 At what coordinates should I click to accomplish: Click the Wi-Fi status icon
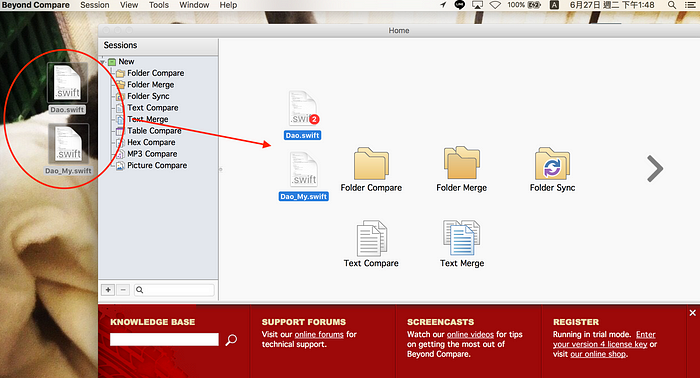pos(495,5)
